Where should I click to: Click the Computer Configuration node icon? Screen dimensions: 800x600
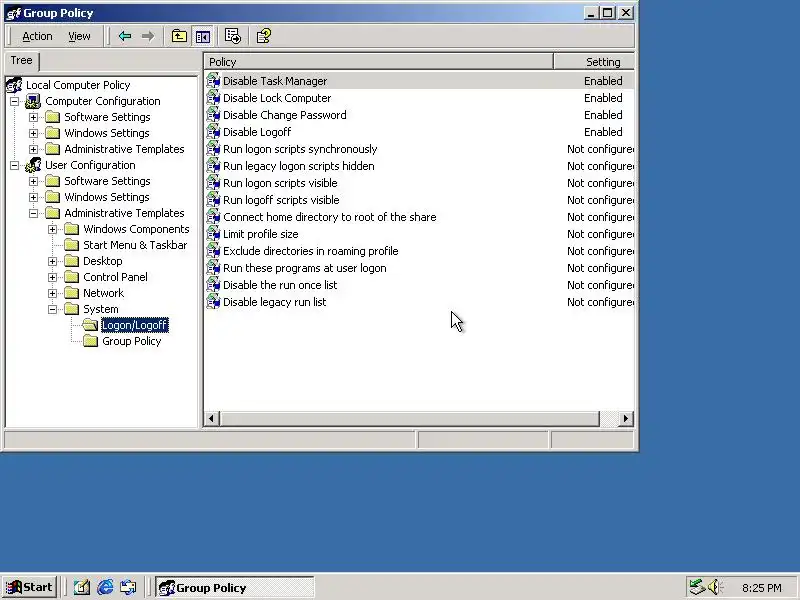click(33, 101)
